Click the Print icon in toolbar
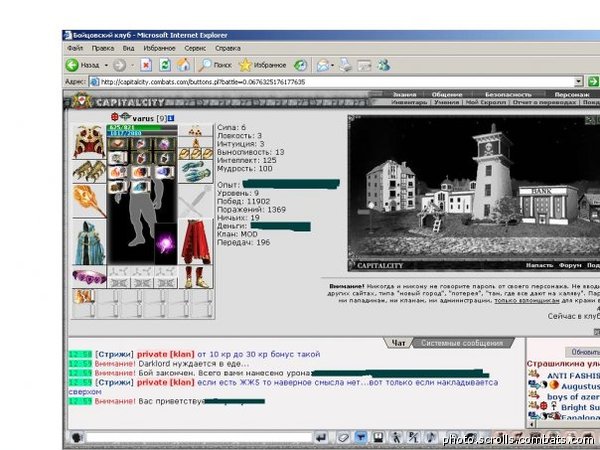The image size is (600, 450). (x=346, y=65)
